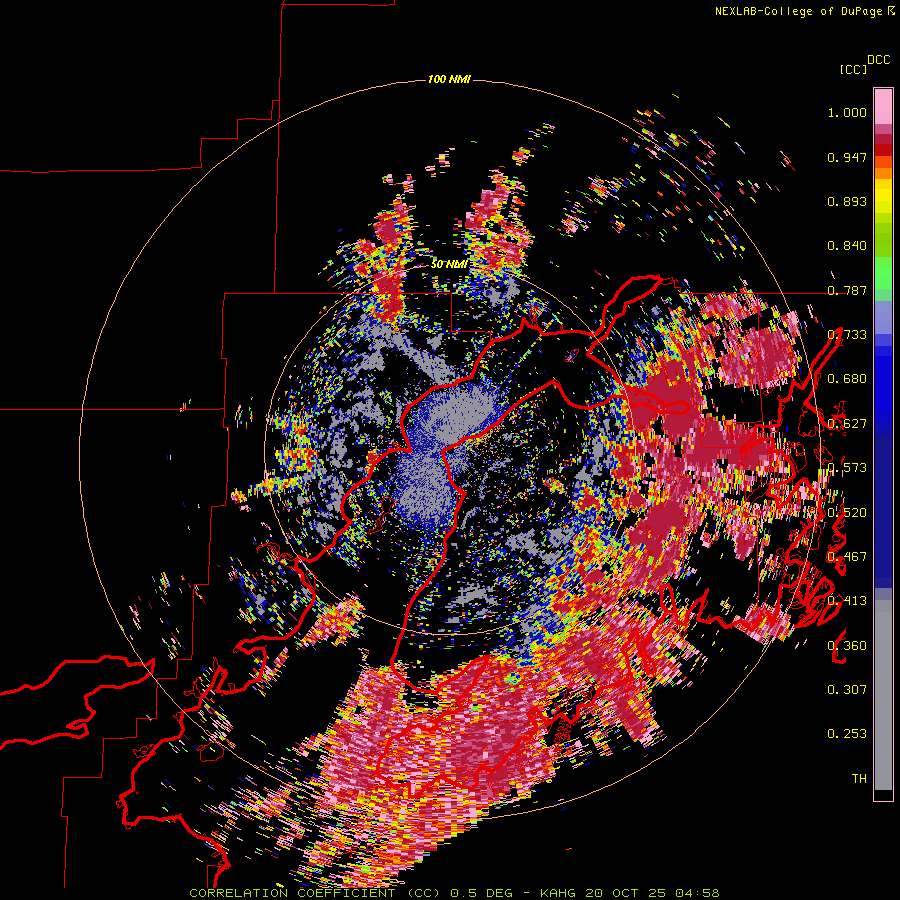Click the [CC] units label
This screenshot has width=900, height=900.
(x=852, y=69)
